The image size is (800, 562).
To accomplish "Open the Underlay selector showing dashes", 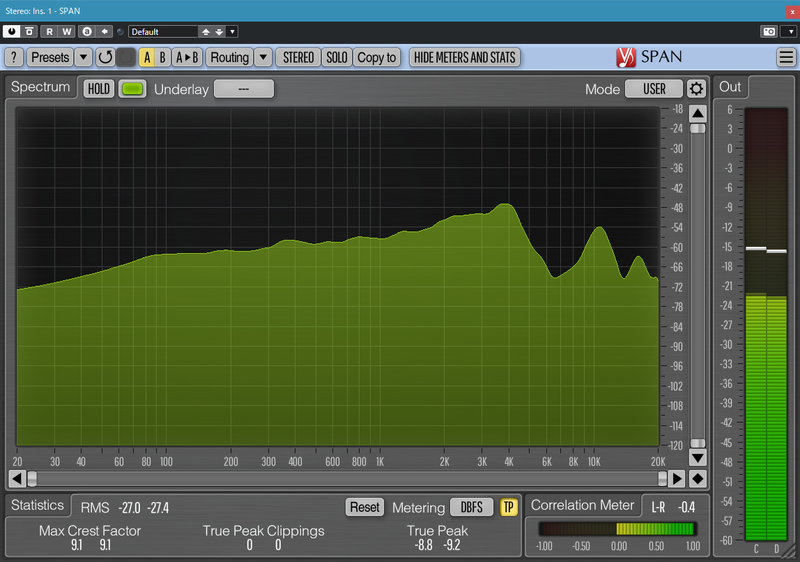I will coord(244,89).
